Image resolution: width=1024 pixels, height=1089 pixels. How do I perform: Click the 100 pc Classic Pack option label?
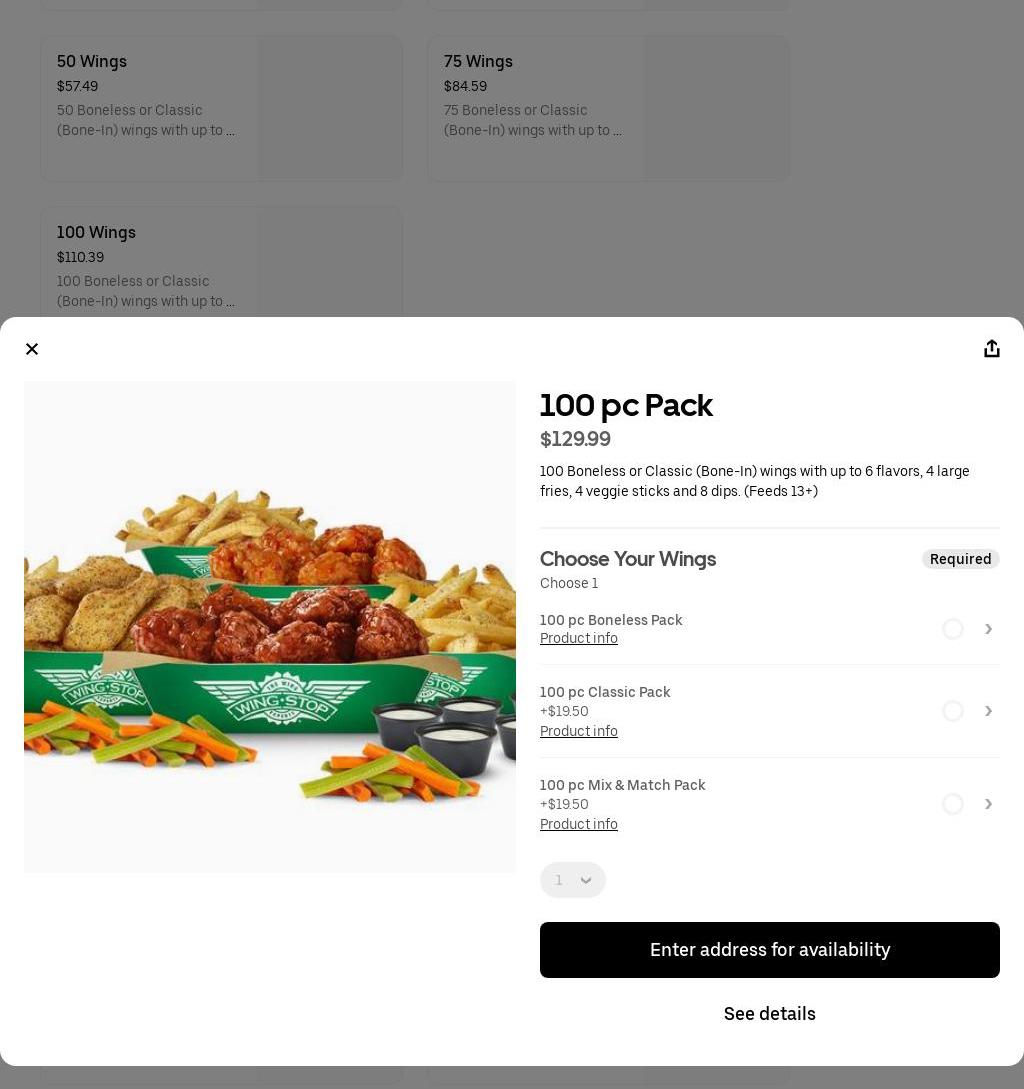click(605, 692)
